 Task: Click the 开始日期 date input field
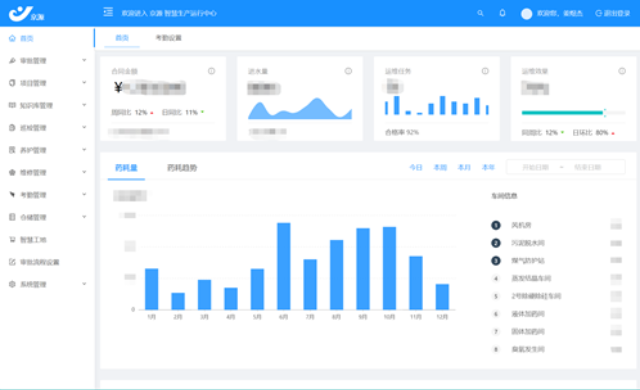pyautogui.click(x=536, y=167)
